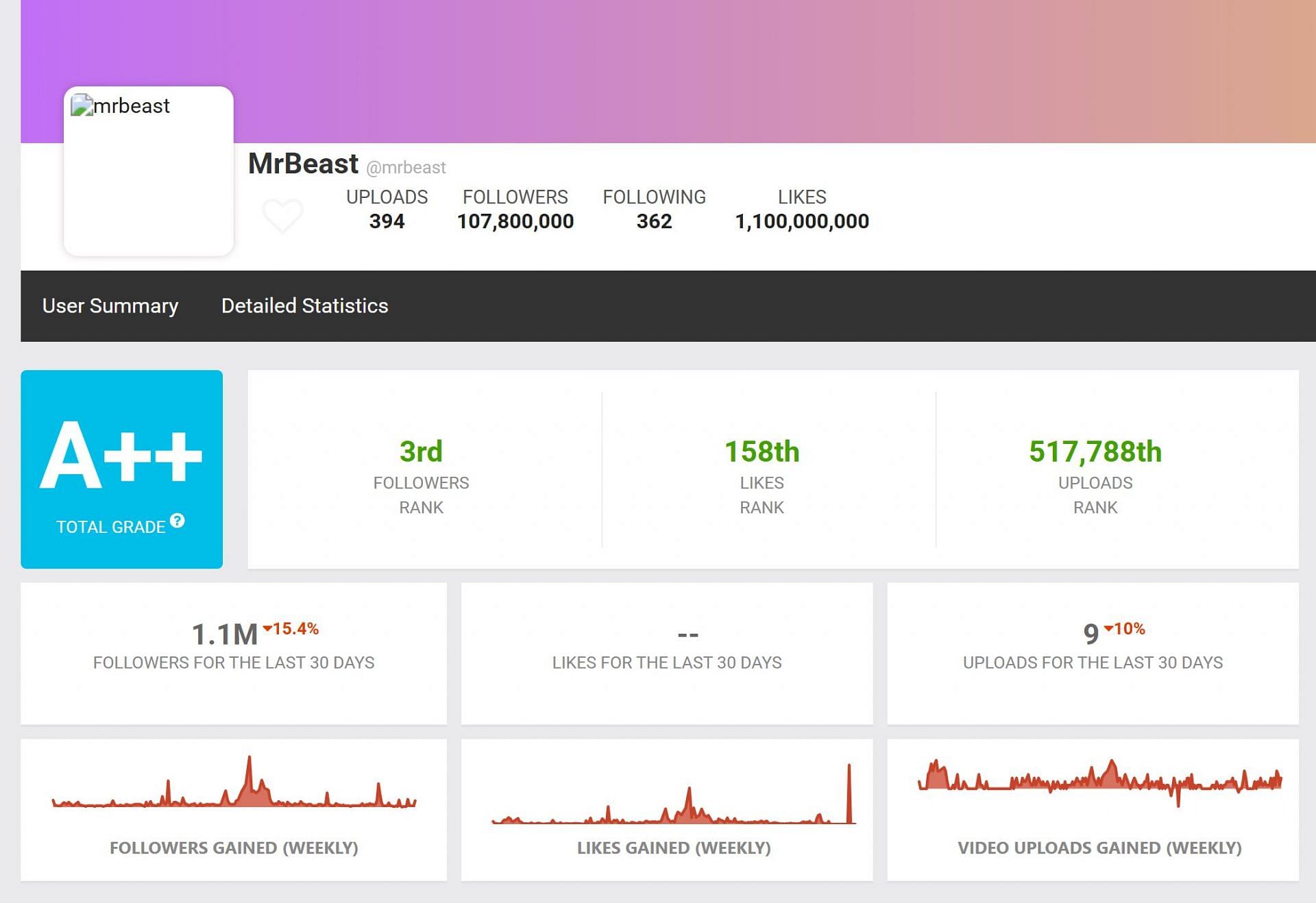Click the UPLOADS header label in profile stats

click(x=387, y=197)
